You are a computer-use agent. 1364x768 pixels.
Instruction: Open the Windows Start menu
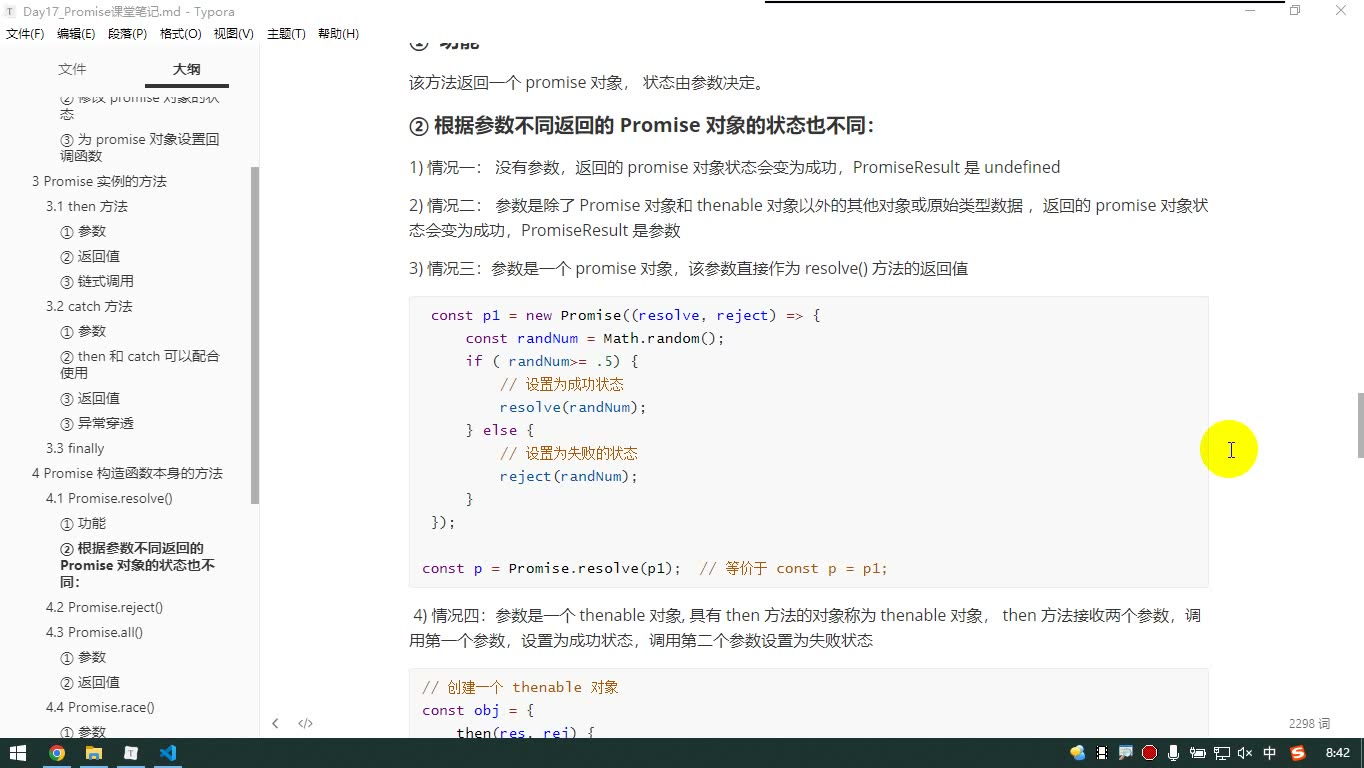click(x=18, y=753)
